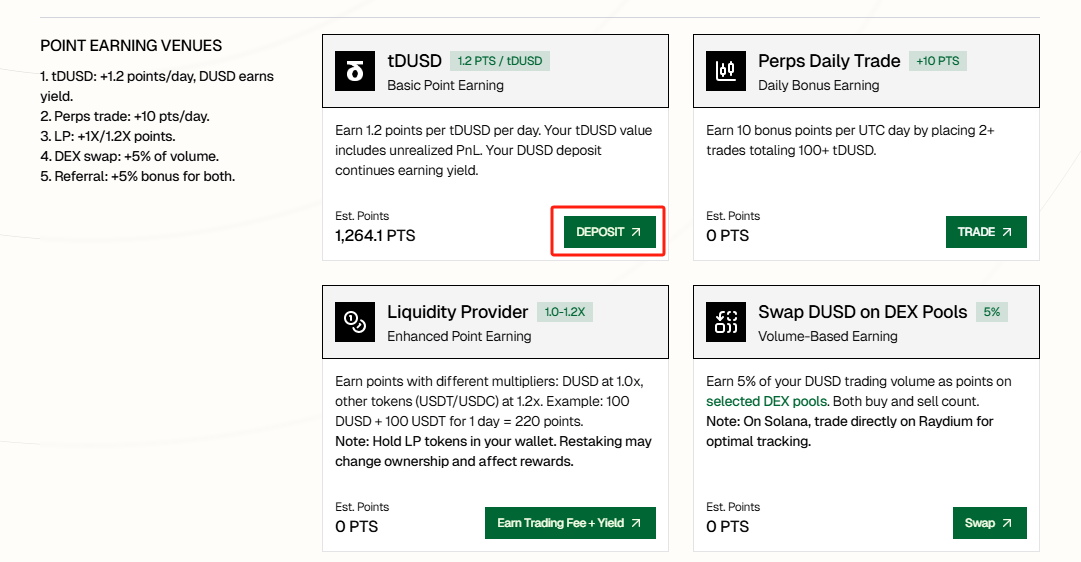
Task: Click the tDUSD delta logo icon
Action: [x=354, y=72]
